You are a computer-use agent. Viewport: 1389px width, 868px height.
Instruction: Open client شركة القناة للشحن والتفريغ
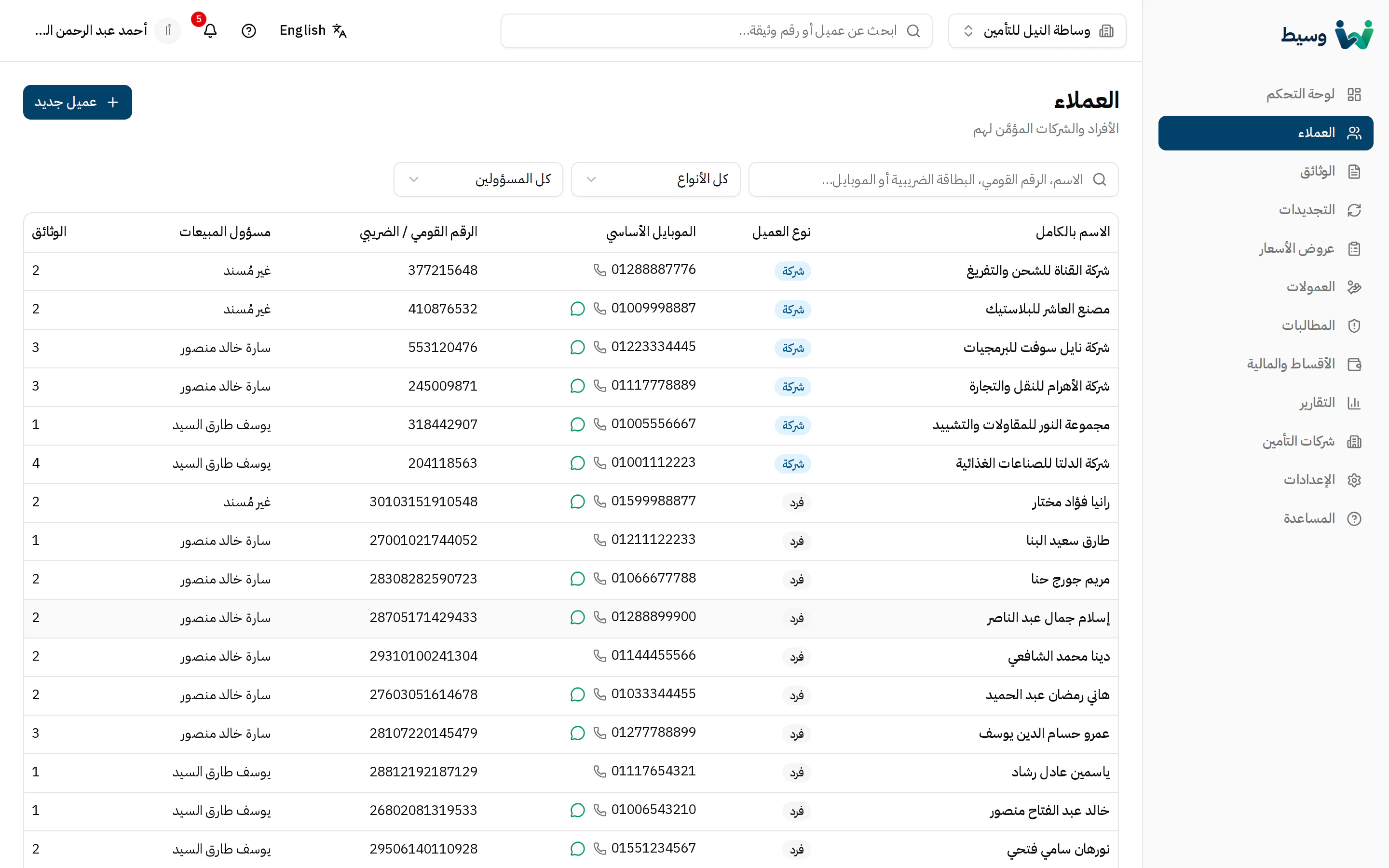(1038, 271)
